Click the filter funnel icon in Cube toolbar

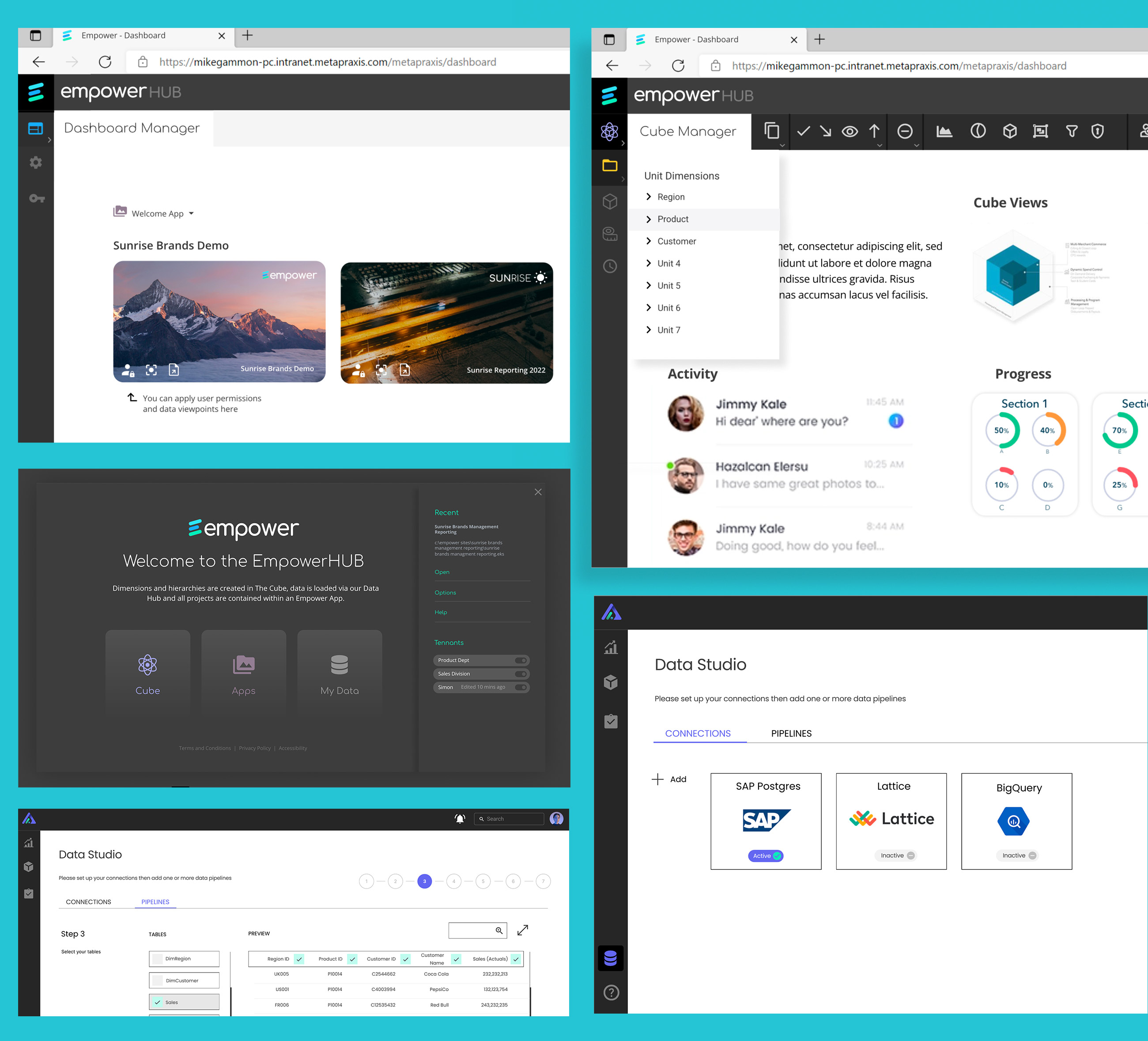tap(1071, 132)
